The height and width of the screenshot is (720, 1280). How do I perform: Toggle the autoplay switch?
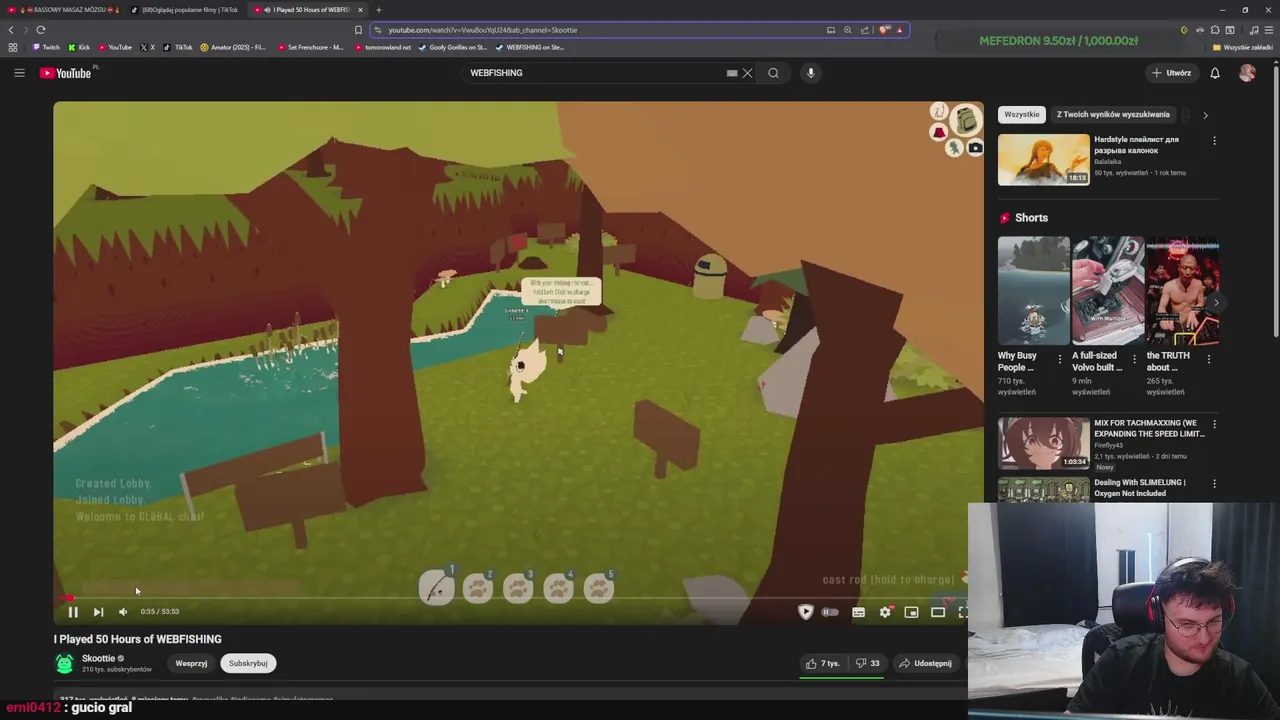pos(830,612)
